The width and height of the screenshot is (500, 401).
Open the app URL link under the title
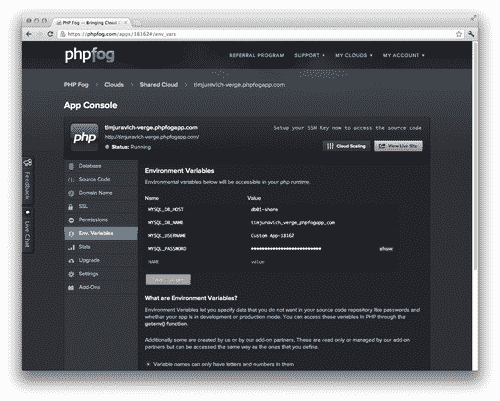pyautogui.click(x=152, y=137)
